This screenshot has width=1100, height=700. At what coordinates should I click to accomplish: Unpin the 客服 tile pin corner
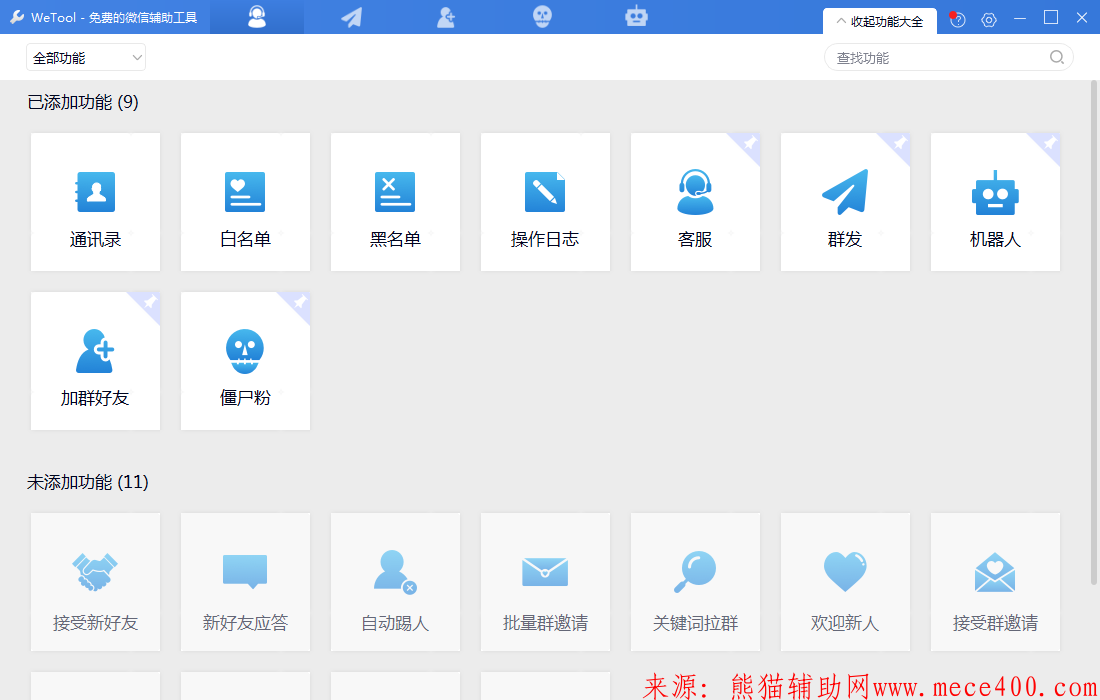pyautogui.click(x=750, y=144)
